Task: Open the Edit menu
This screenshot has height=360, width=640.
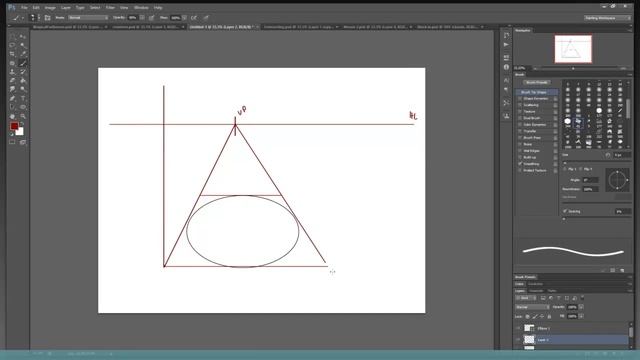Action: coord(36,8)
